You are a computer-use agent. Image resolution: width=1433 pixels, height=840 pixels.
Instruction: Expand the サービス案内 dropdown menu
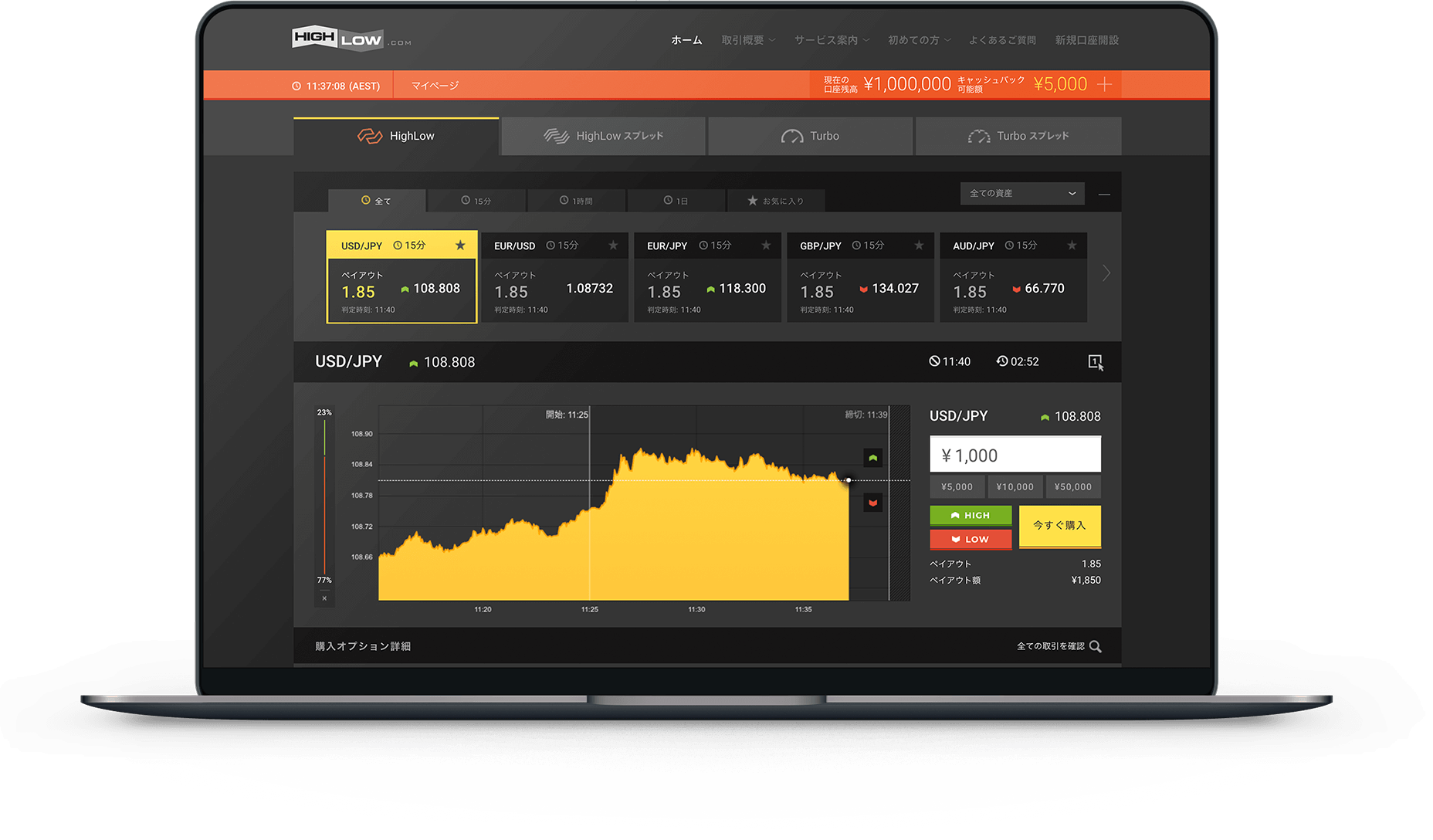tap(832, 40)
